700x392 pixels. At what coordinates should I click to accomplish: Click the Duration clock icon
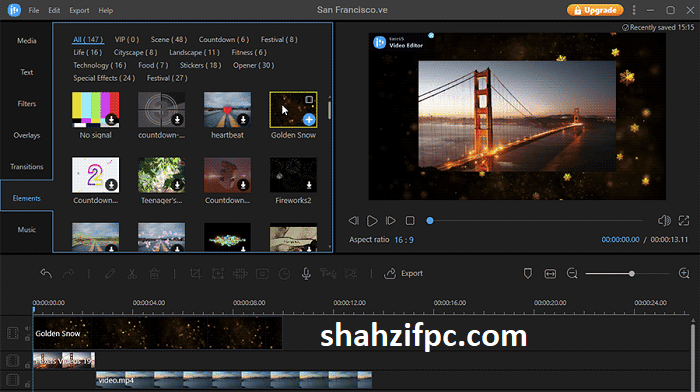coord(284,273)
